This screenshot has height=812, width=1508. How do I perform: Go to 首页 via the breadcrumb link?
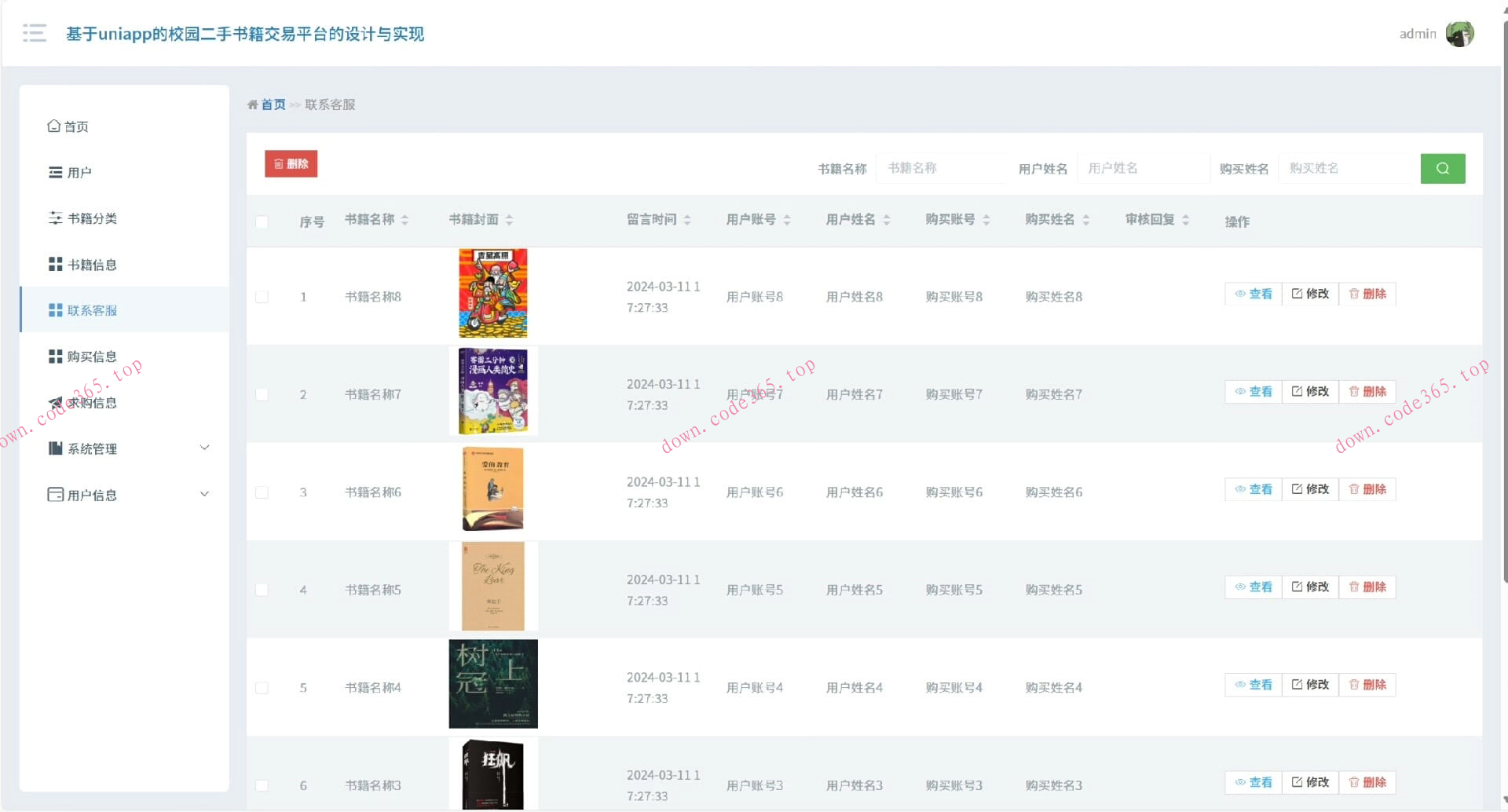273,104
